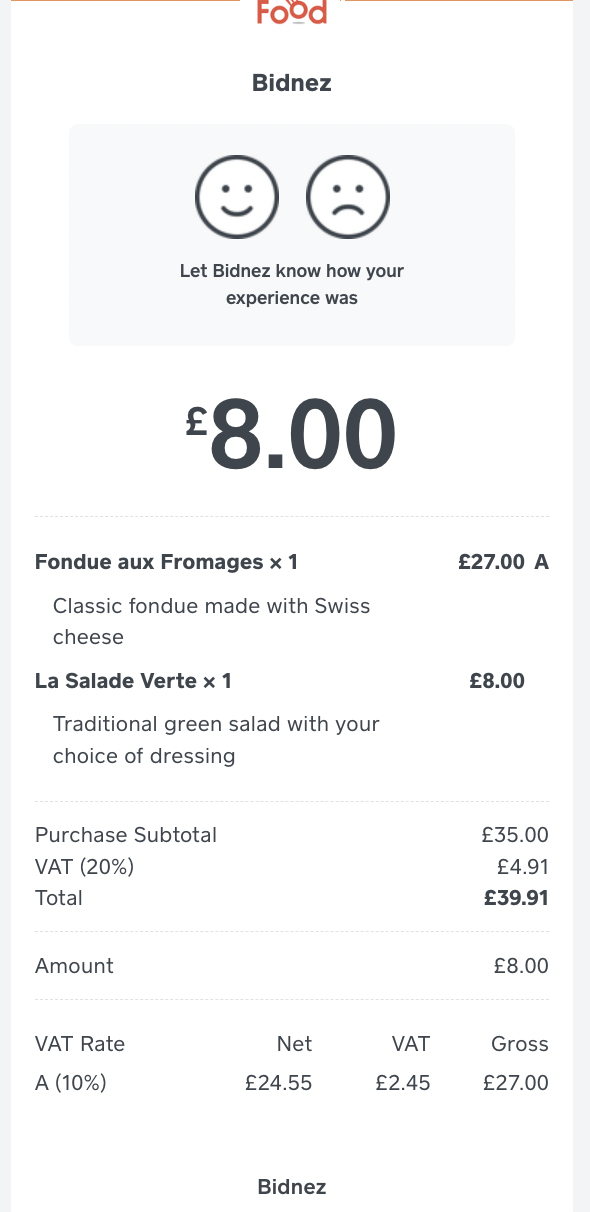Click the Total £39.91 value
The height and width of the screenshot is (1212, 590).
tap(516, 898)
